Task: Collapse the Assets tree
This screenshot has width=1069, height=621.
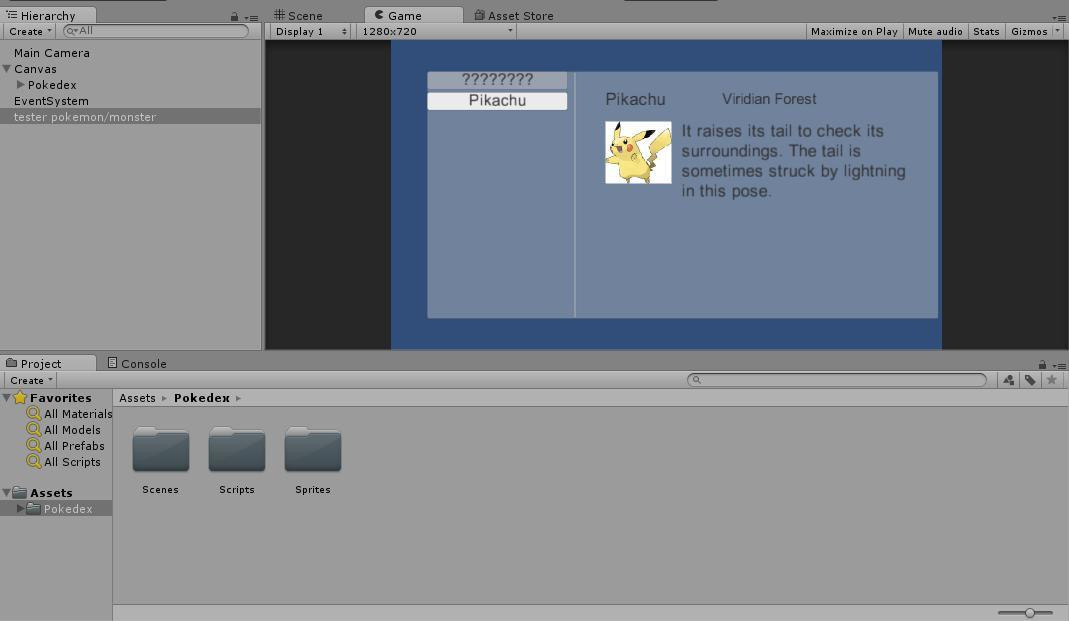Action: (7, 492)
